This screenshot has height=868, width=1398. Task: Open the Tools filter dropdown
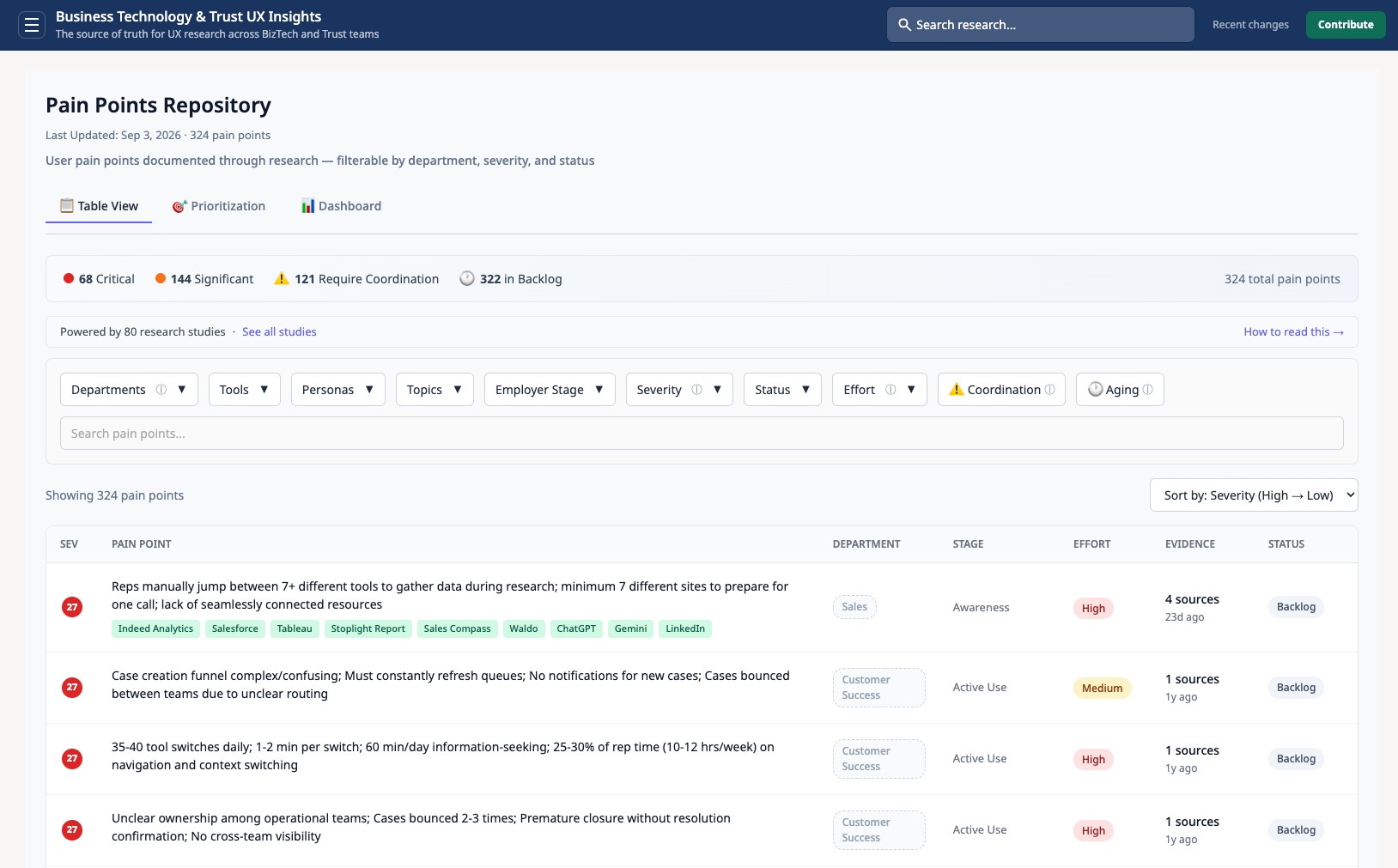244,390
